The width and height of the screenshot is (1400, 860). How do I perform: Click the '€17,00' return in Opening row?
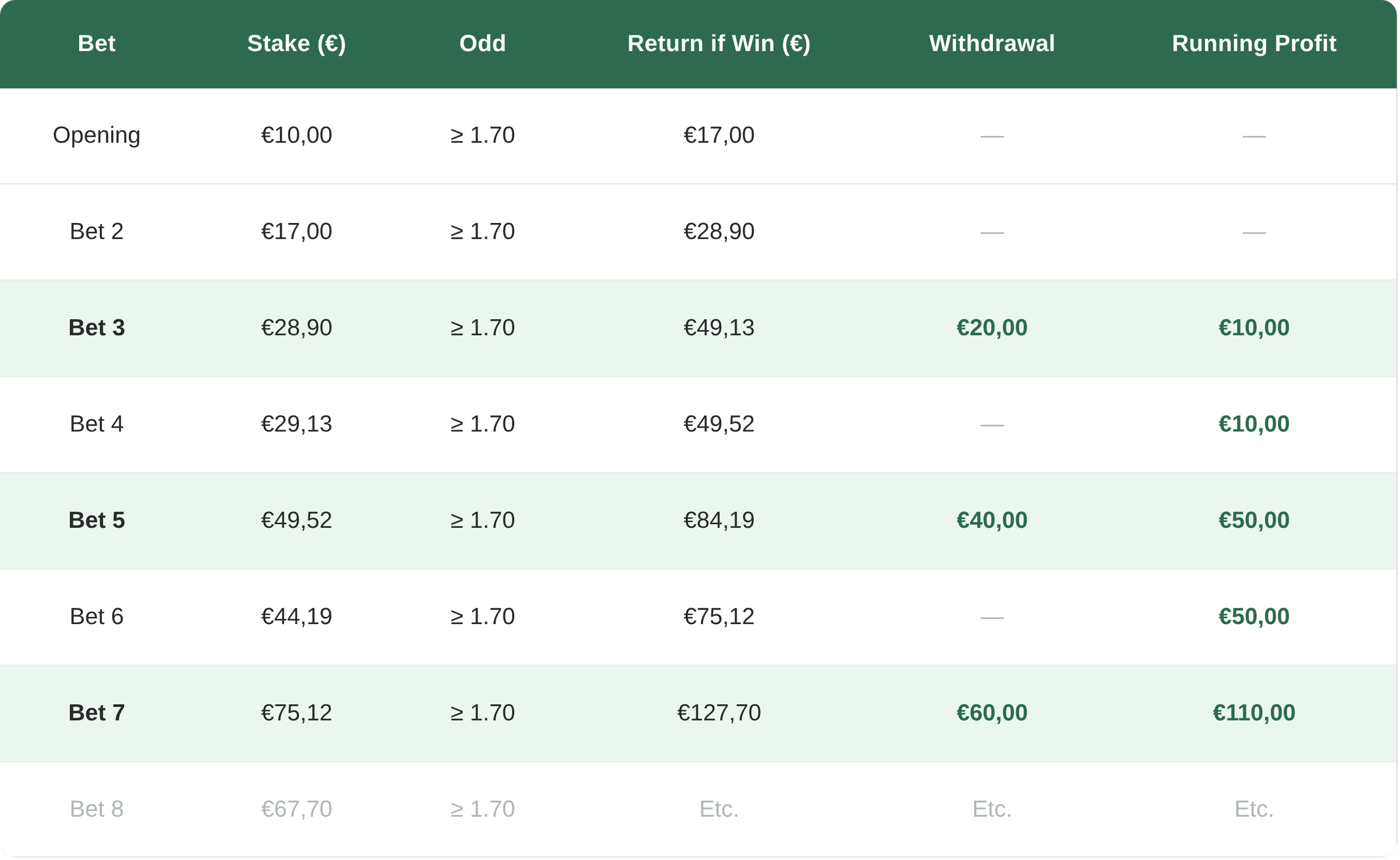[x=719, y=136]
